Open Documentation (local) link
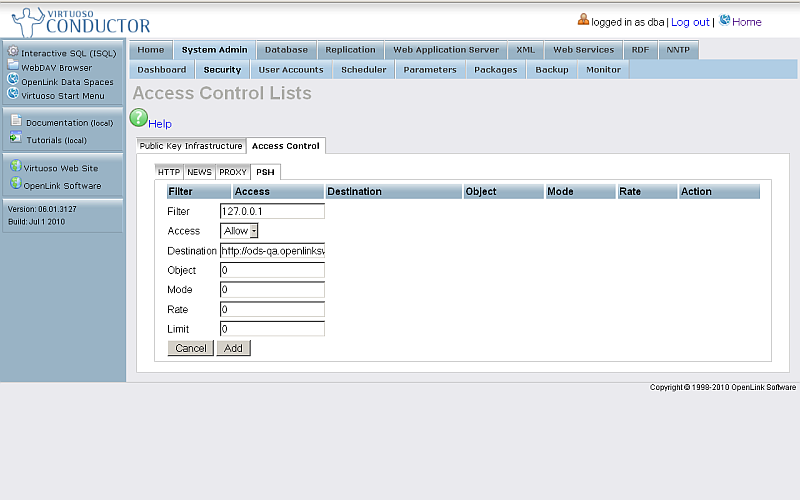Screen dimensions: 800x500 [70, 123]
